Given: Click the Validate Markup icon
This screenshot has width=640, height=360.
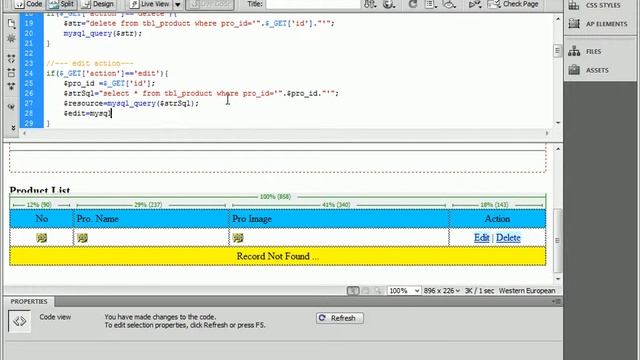Looking at the screenshot, I should (x=474, y=4).
